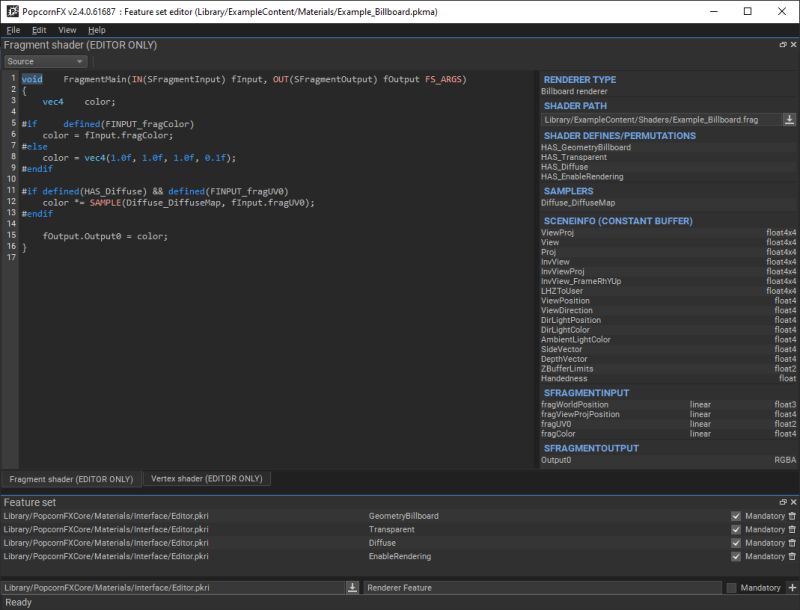800x610 pixels.
Task: Toggle Mandatory checkbox for GeometryBillboard
Action: point(736,516)
